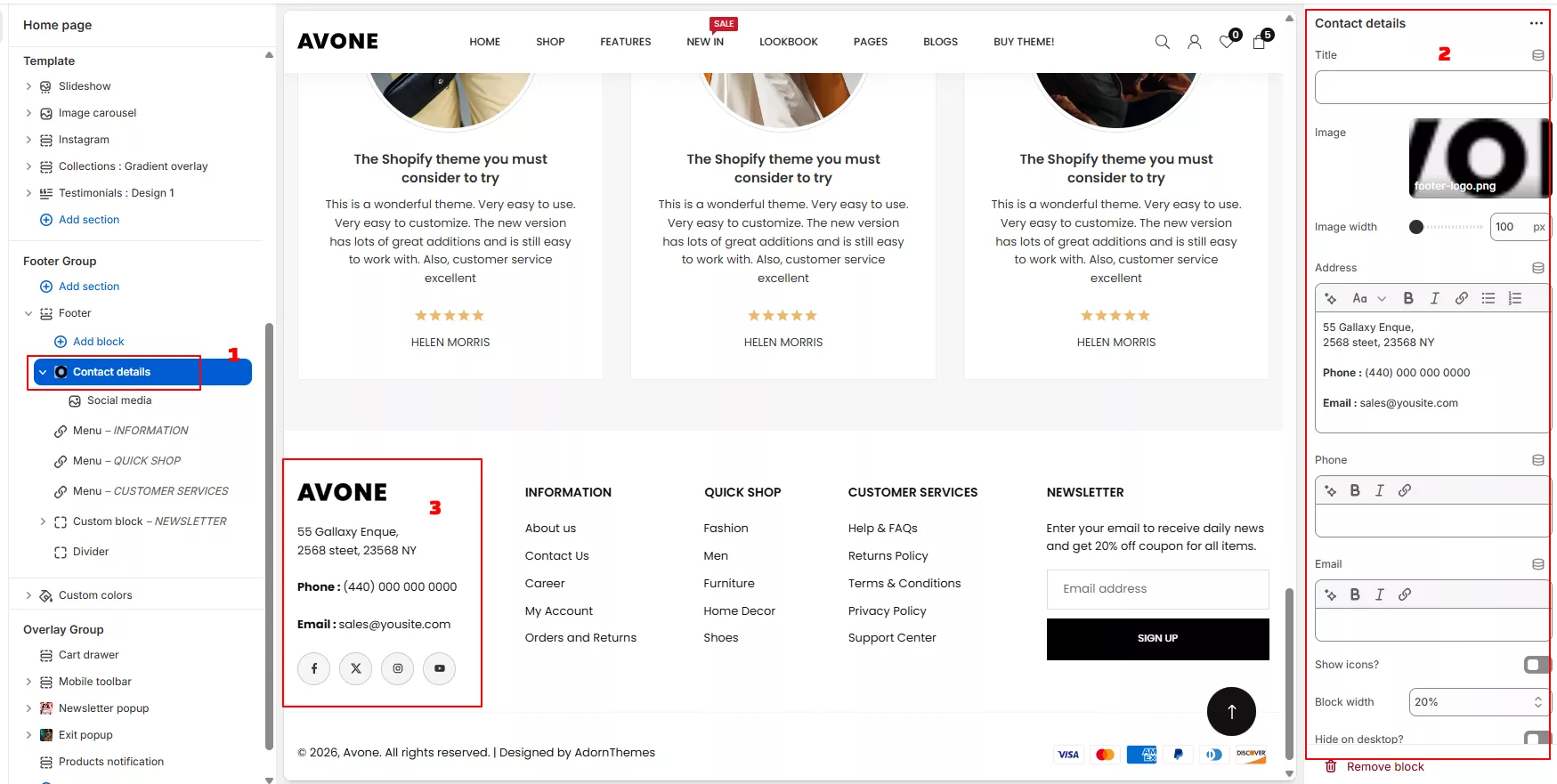Open the user account icon
Screen dimensions: 1557x784
1194,42
